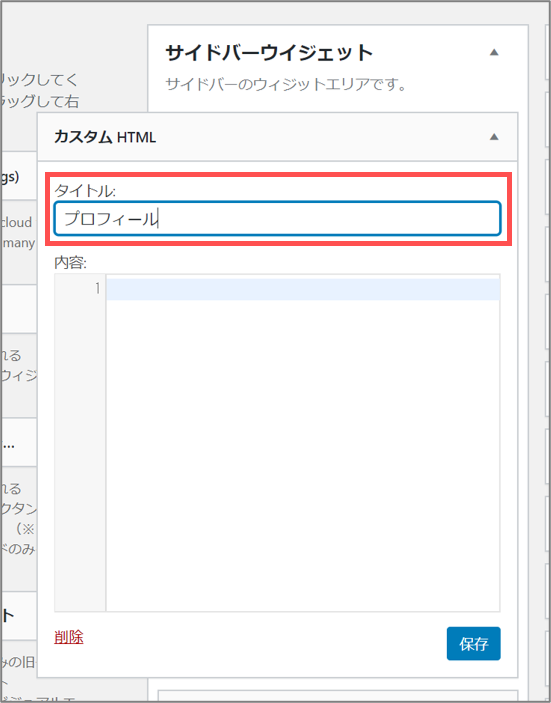This screenshot has width=551, height=703.
Task: Click the サイドバーウイジェット heading
Action: tap(269, 53)
